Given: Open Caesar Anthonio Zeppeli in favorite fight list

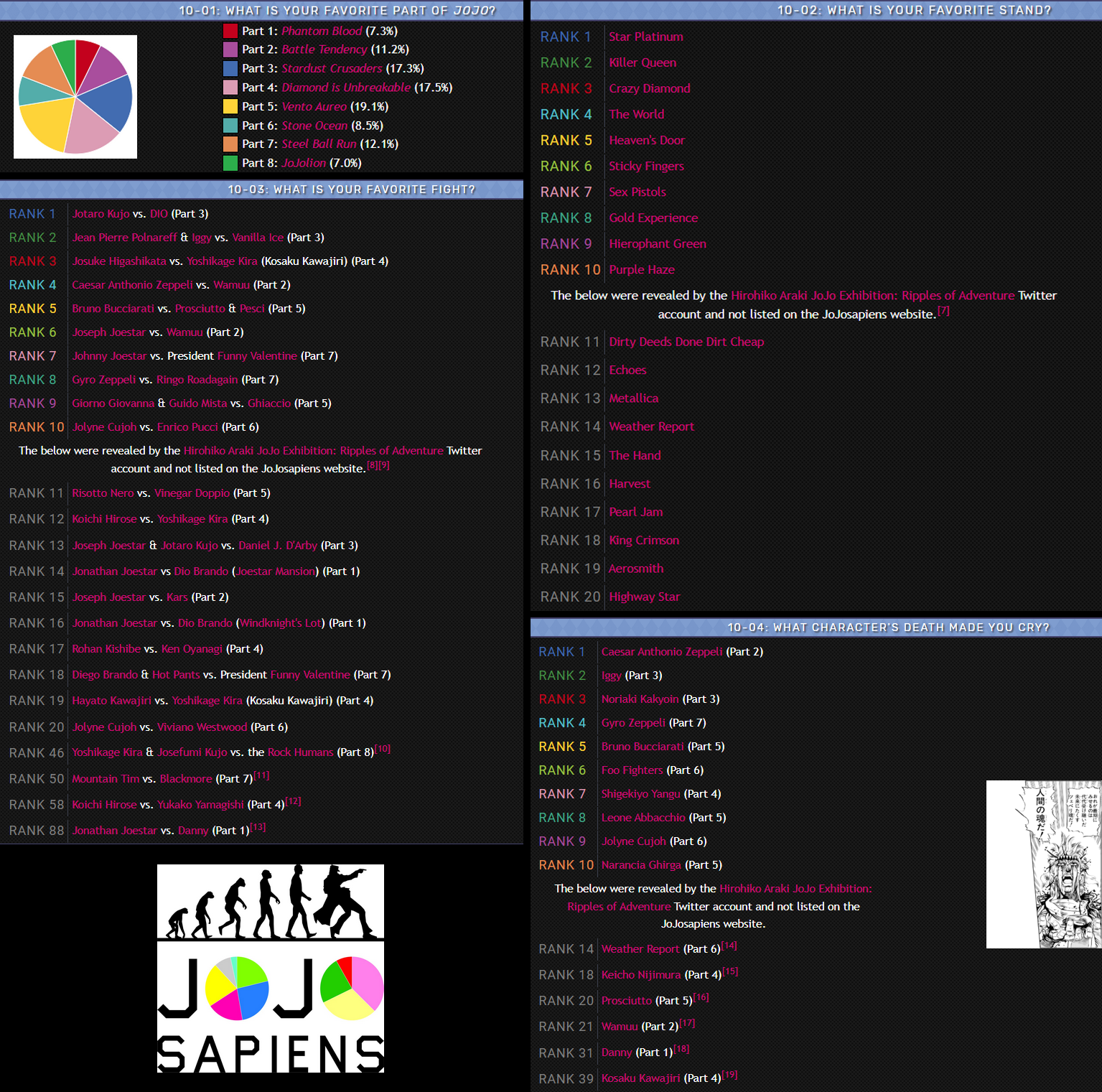Looking at the screenshot, I should point(132,285).
